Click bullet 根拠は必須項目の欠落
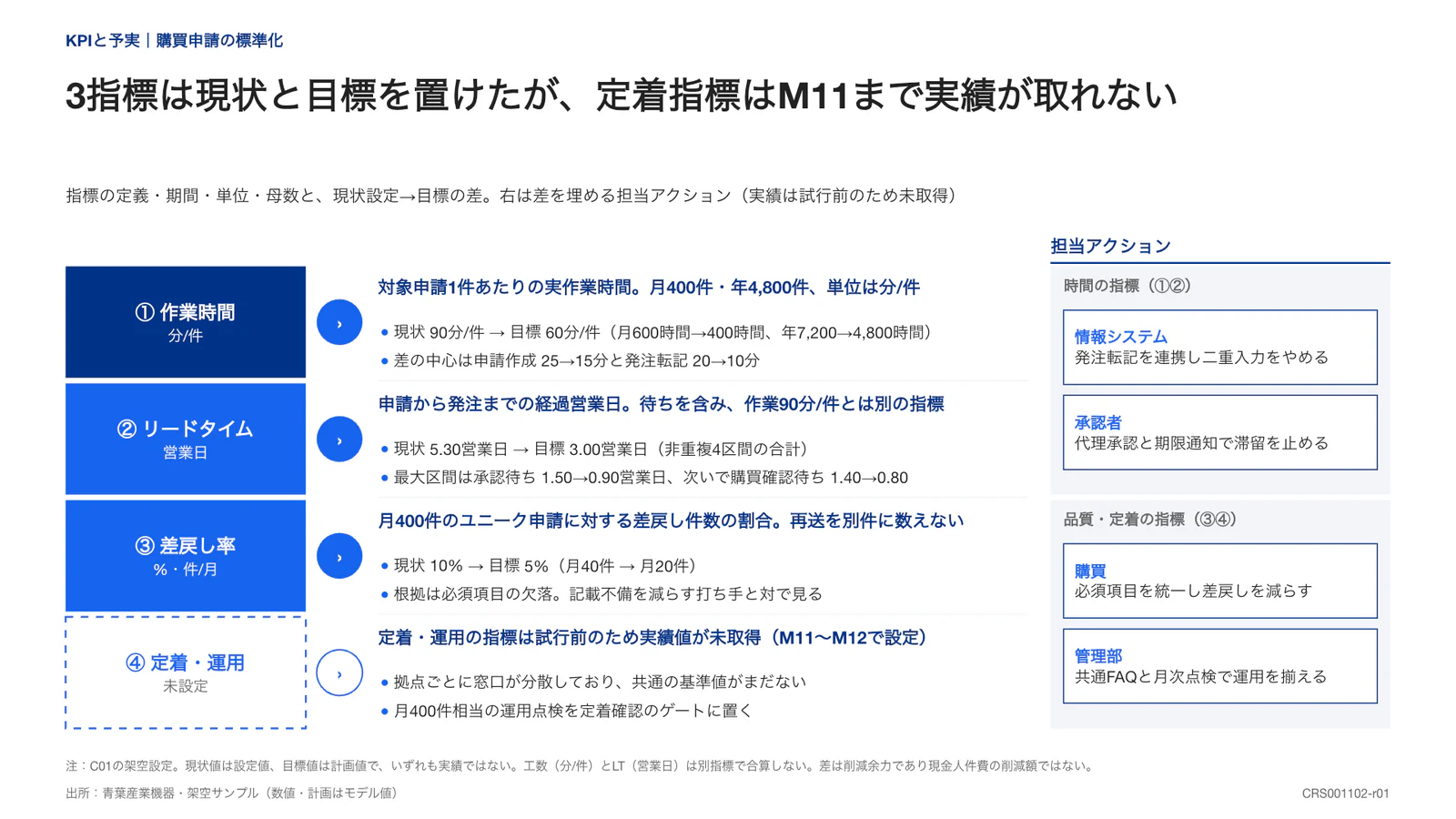 (x=602, y=594)
